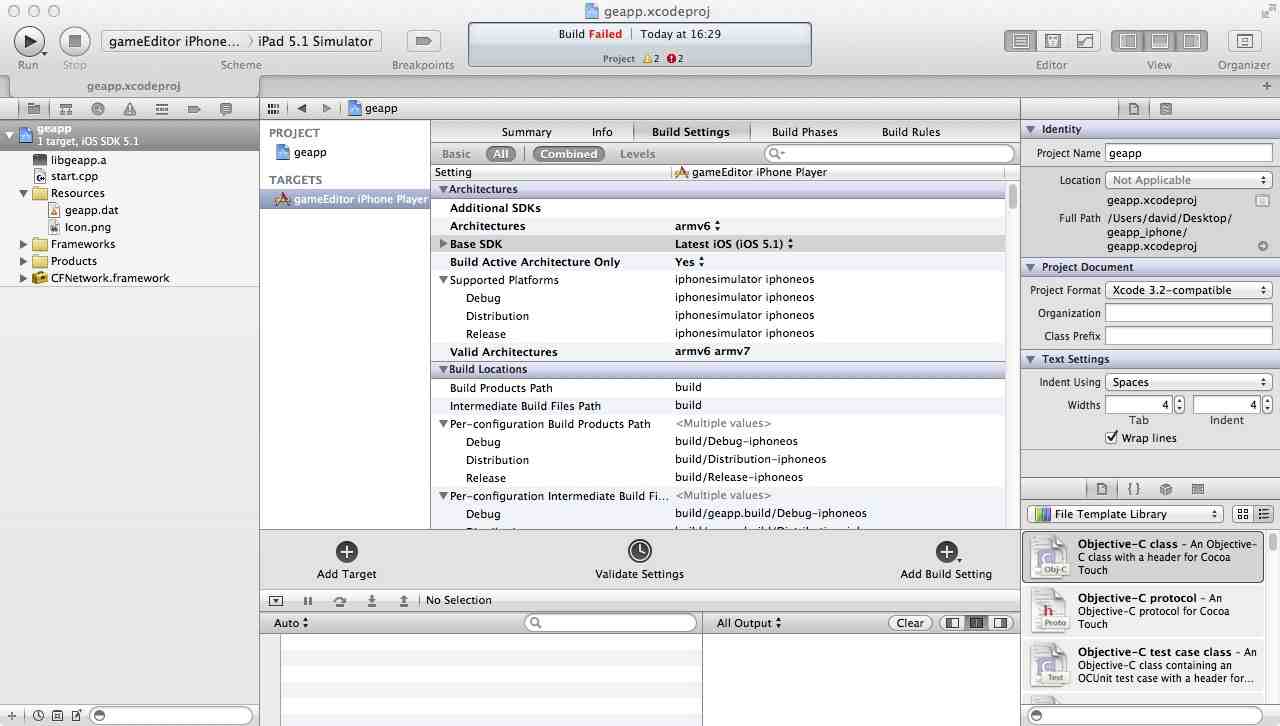The height and width of the screenshot is (726, 1280).
Task: Open the Indent Using dropdown
Action: click(1189, 382)
